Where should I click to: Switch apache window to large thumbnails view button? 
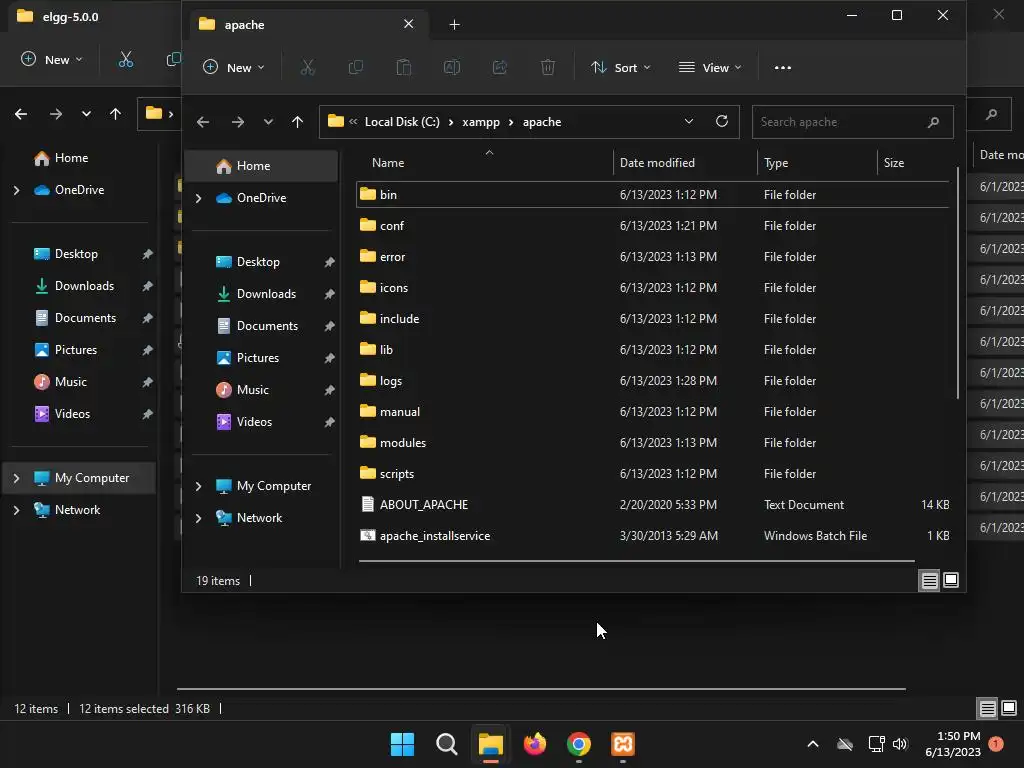[951, 580]
